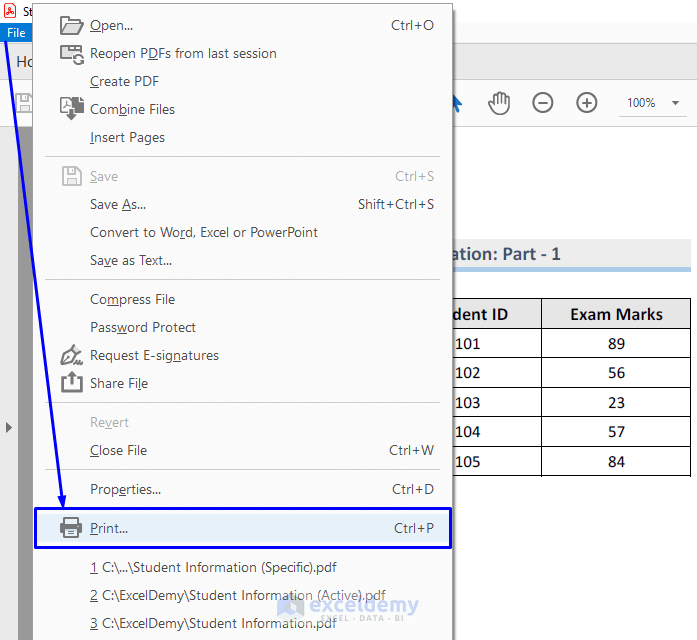Select Request E-signatures
697x640 pixels.
pyautogui.click(x=243, y=356)
